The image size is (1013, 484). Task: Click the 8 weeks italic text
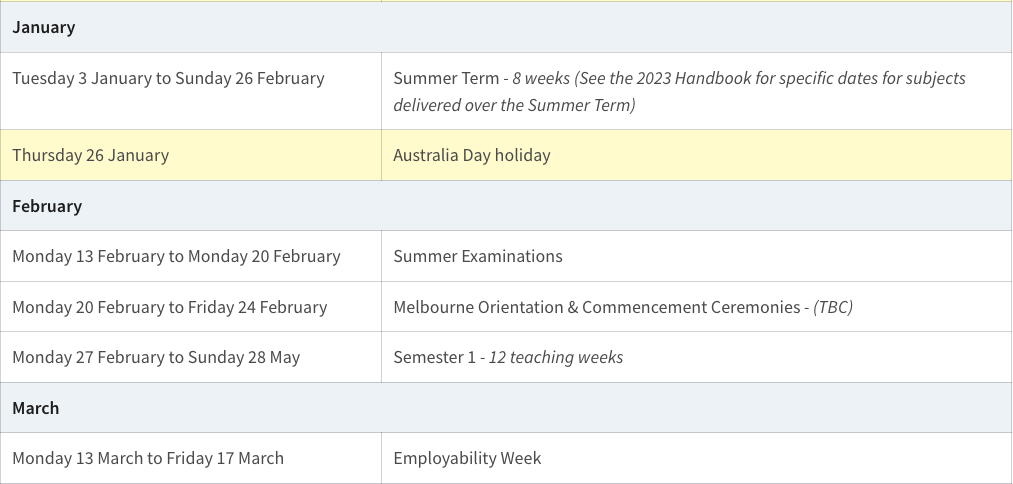pos(541,78)
